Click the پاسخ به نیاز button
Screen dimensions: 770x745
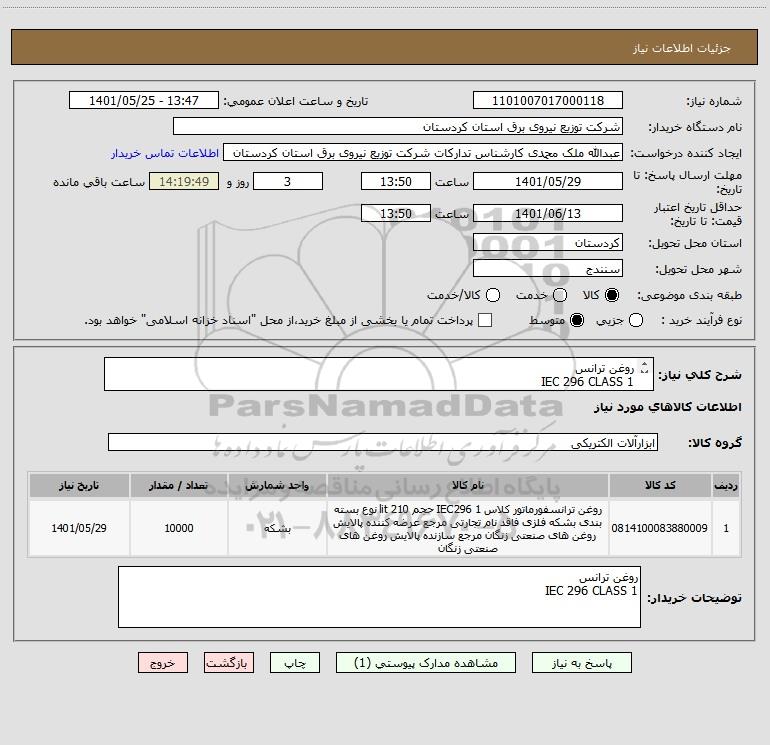[581, 663]
